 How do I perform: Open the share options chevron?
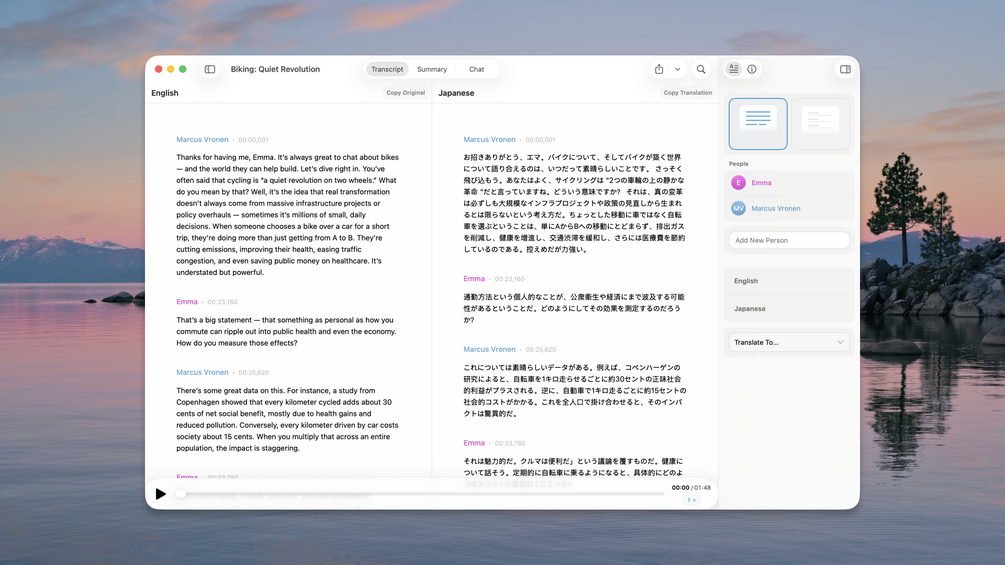(677, 69)
